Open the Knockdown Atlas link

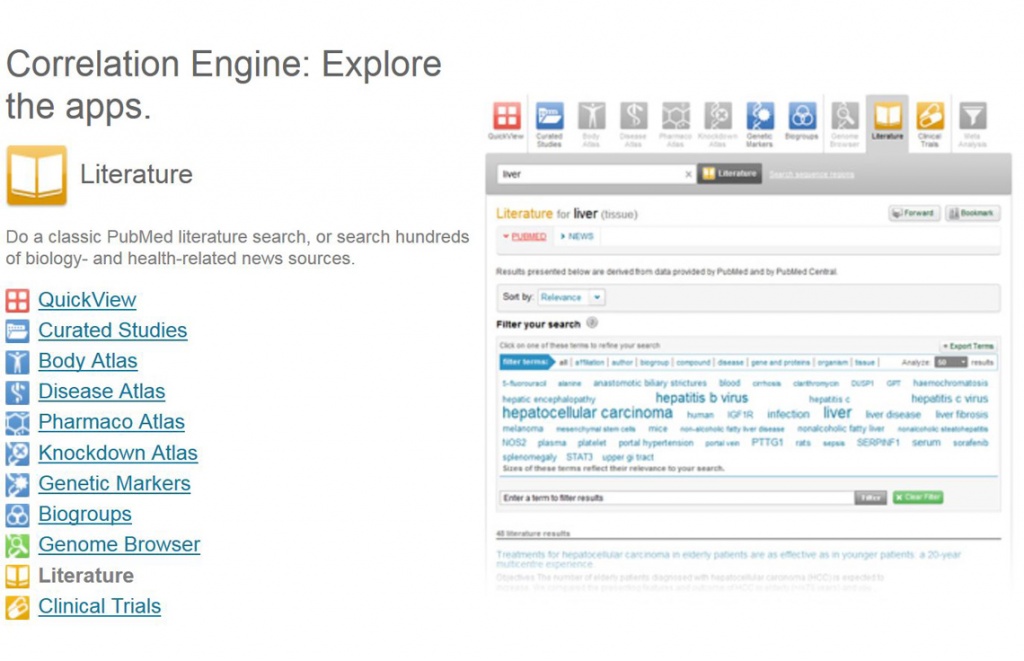pos(118,453)
